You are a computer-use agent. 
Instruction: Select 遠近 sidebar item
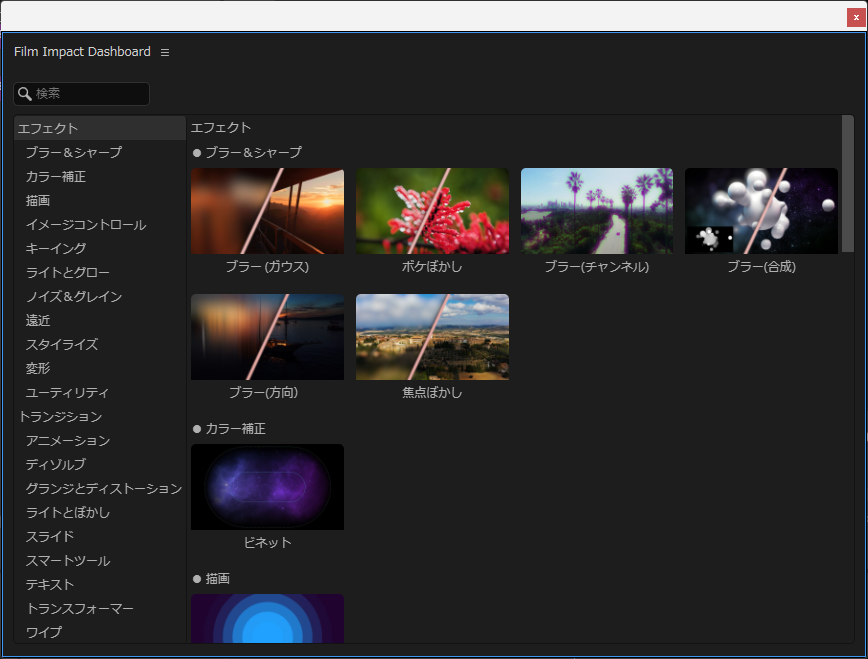click(38, 321)
